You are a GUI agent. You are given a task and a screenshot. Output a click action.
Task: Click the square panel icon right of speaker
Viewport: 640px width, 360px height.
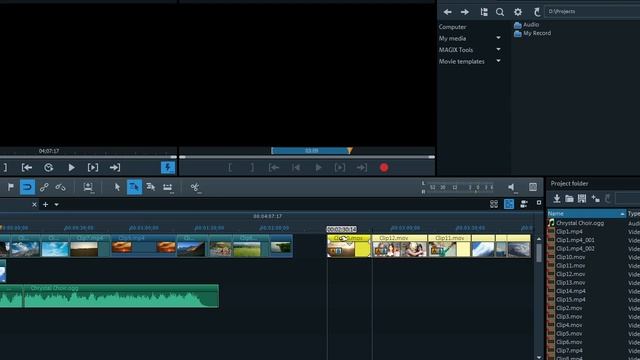(x=533, y=187)
